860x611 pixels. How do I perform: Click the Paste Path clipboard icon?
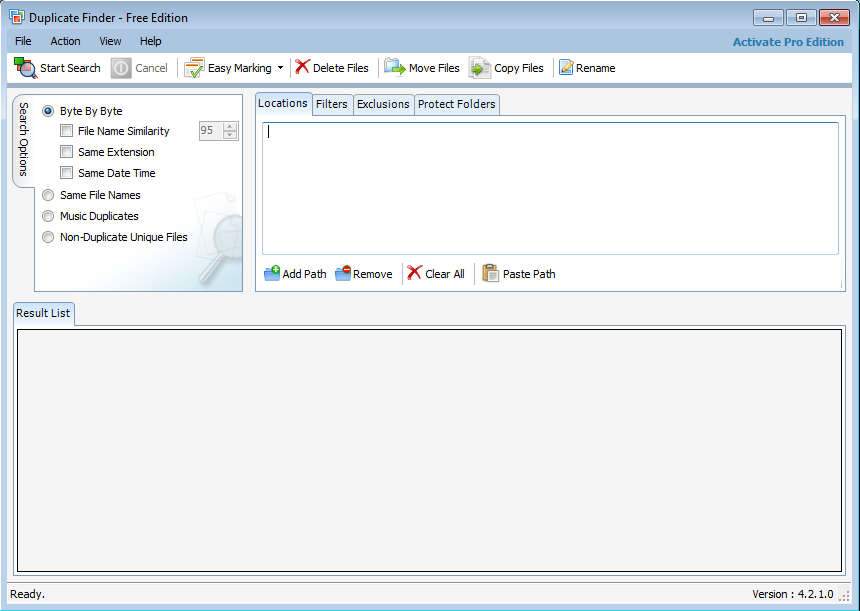point(490,273)
